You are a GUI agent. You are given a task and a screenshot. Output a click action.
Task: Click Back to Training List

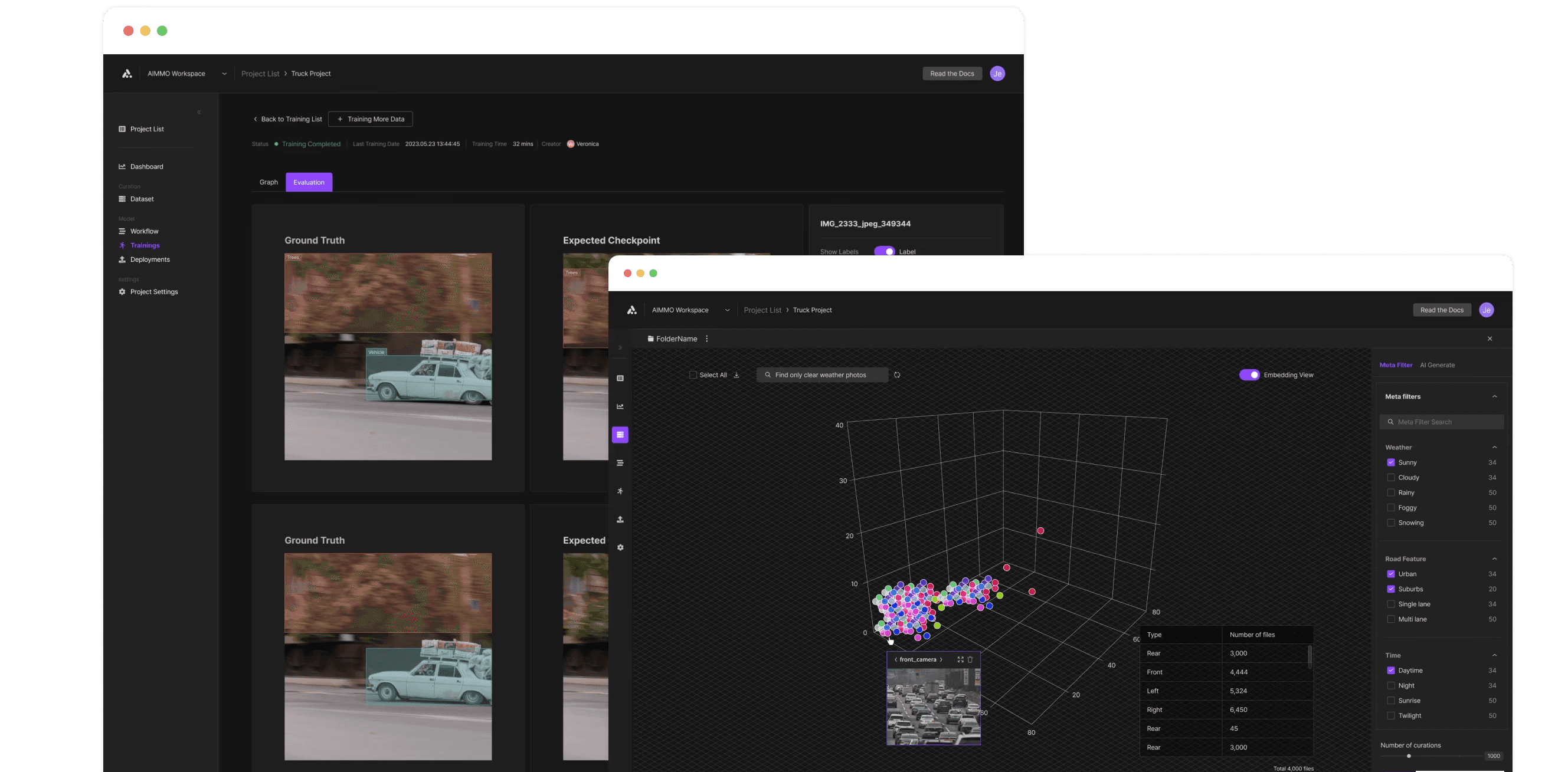(x=287, y=119)
